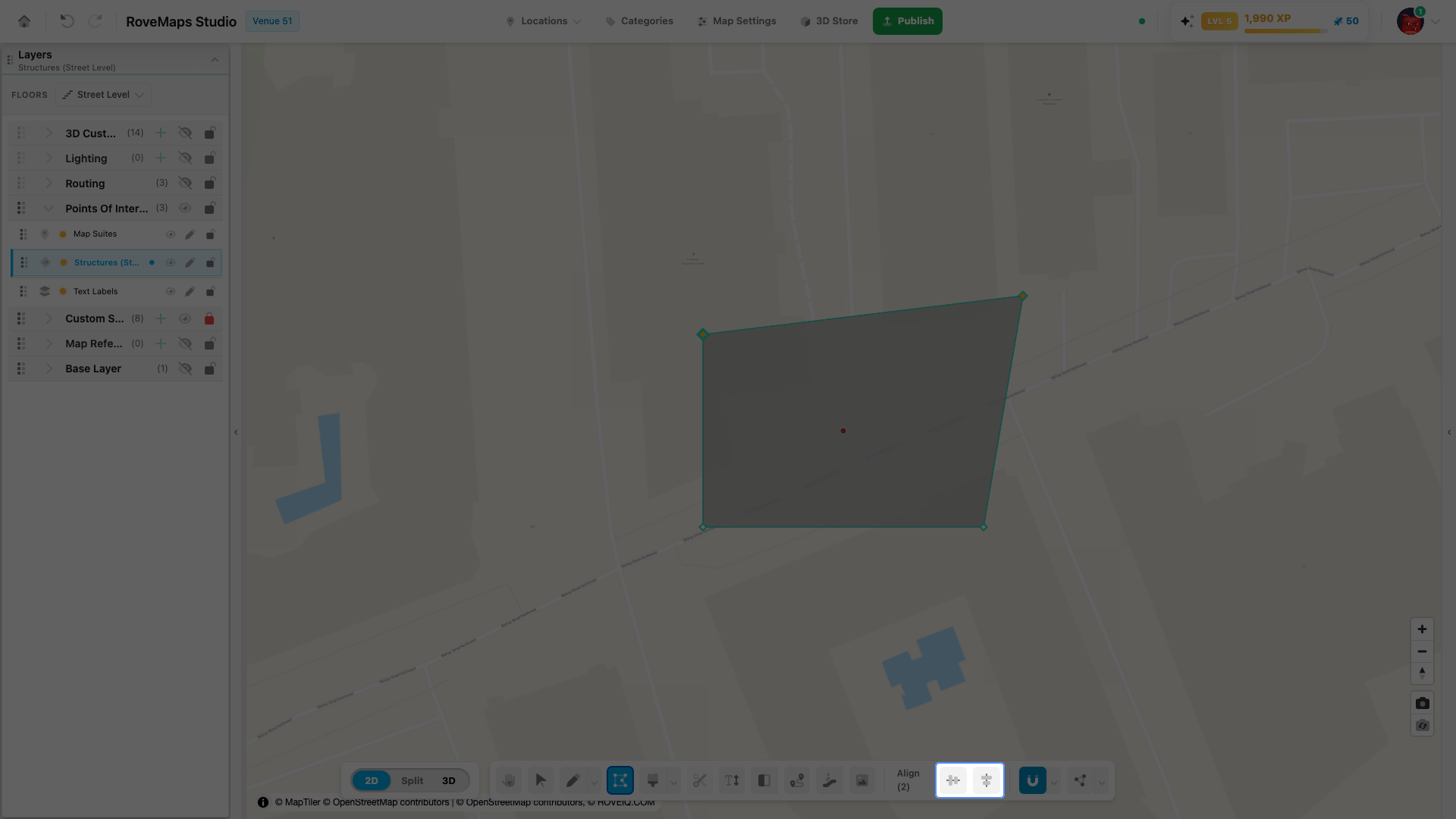Viewport: 1456px width, 819px height.
Task: Toggle lock on Routing layer
Action: coord(209,184)
